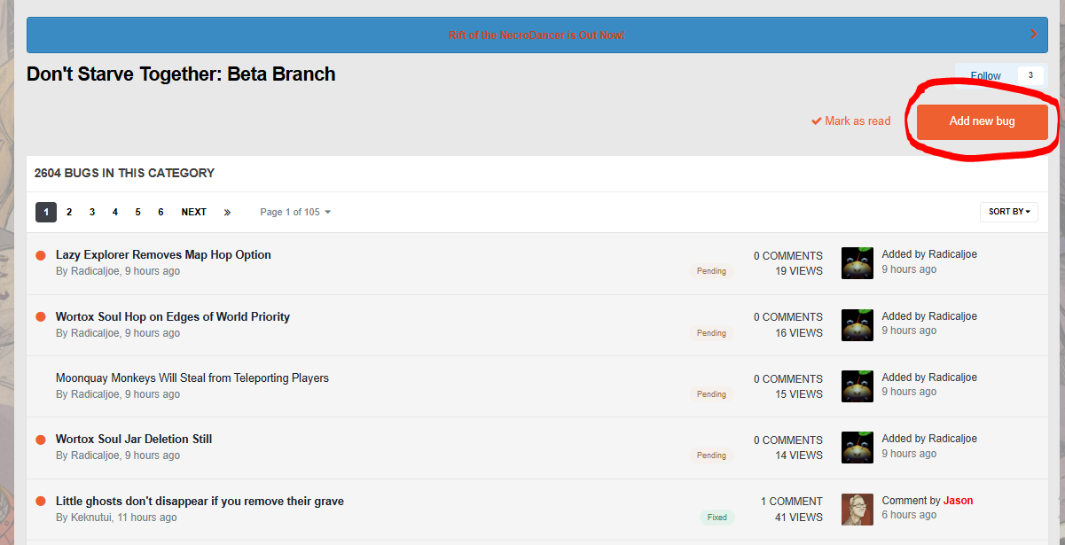Open Moonquay Monkeys Will Steal bug report
This screenshot has width=1065, height=545.
click(x=192, y=378)
